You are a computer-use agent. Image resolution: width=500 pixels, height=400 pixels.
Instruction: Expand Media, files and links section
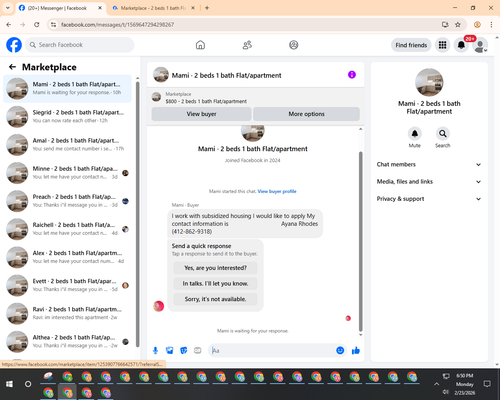pos(429,182)
